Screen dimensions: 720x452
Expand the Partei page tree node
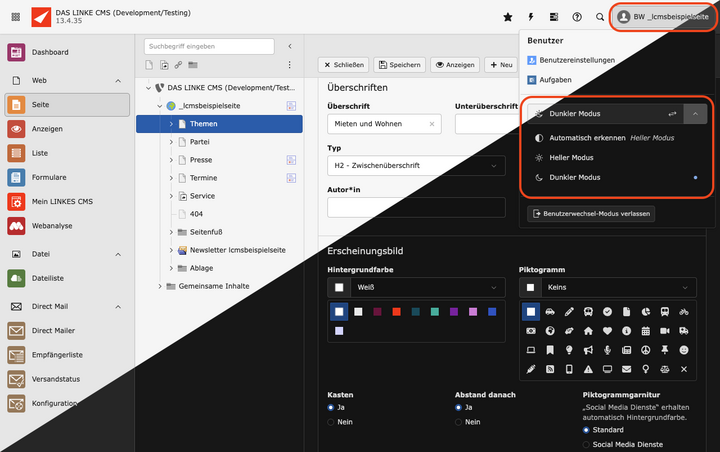[x=171, y=142]
